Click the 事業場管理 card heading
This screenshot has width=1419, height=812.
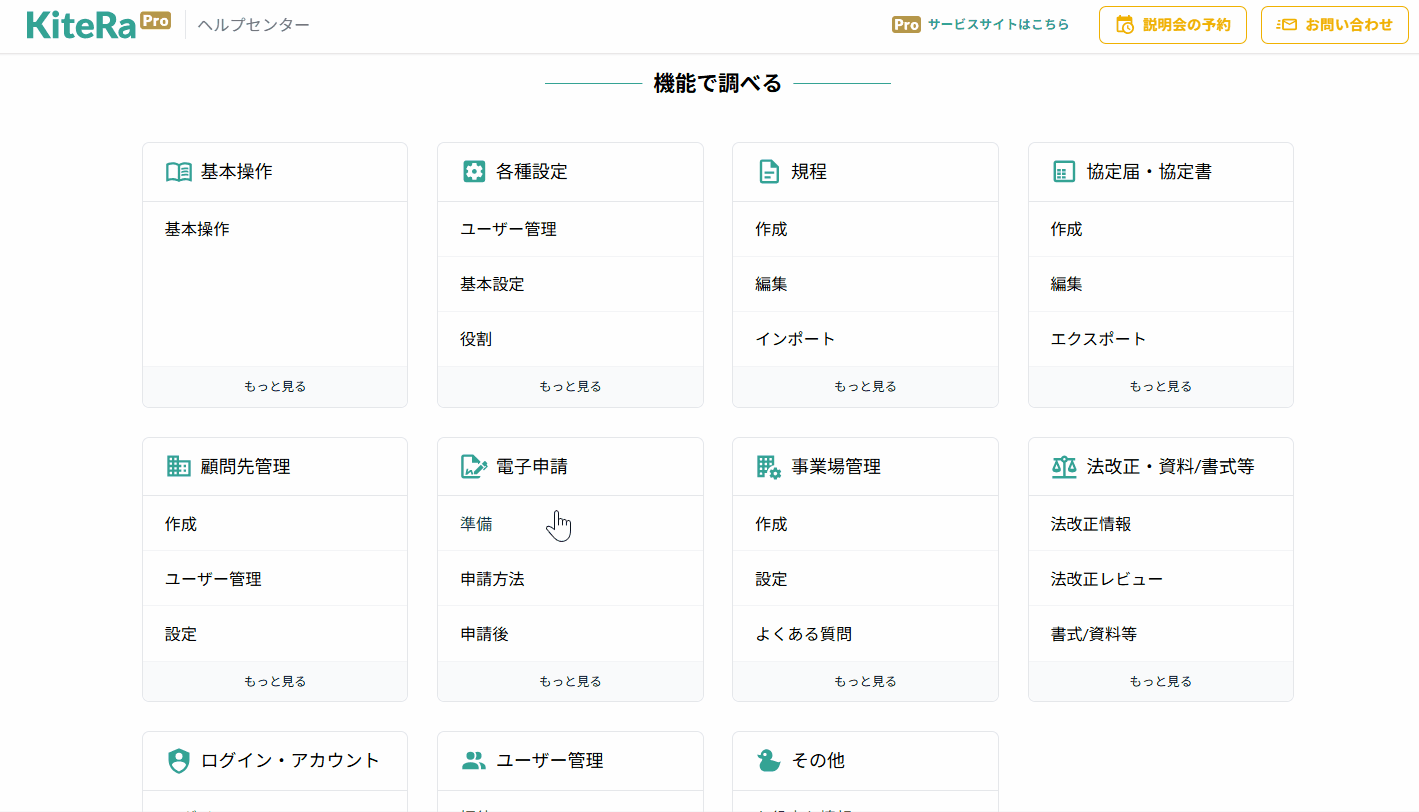coord(836,466)
